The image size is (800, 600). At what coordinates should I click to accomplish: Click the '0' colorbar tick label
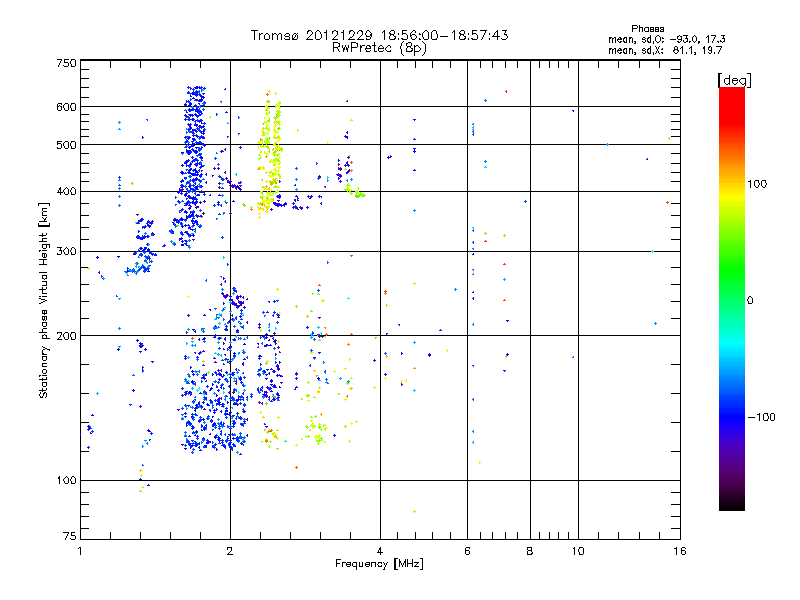(749, 301)
